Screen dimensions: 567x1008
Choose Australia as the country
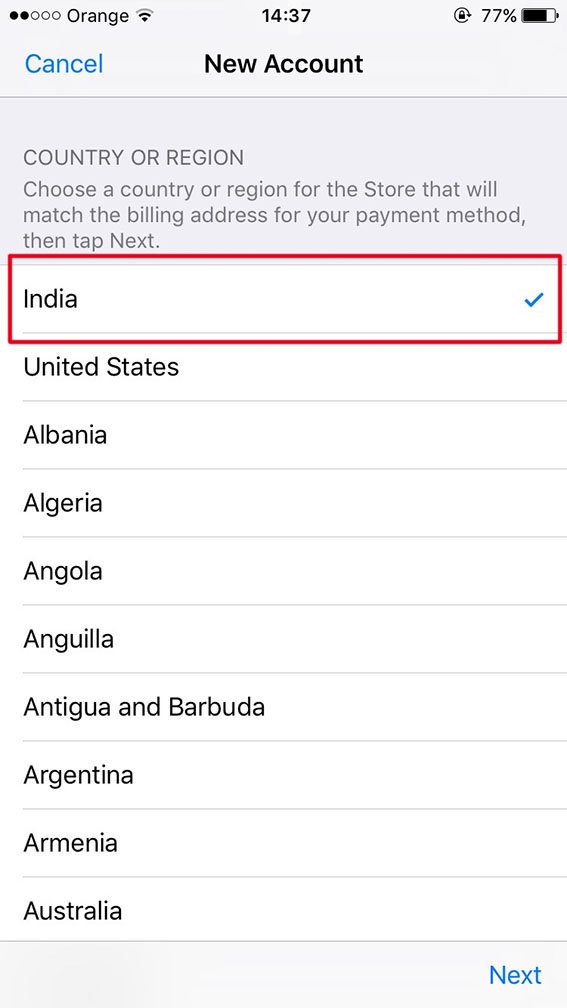pyautogui.click(x=284, y=910)
